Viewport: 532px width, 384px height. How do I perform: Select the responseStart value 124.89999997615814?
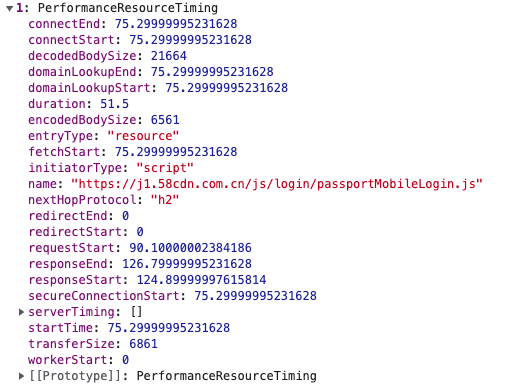pos(201,280)
